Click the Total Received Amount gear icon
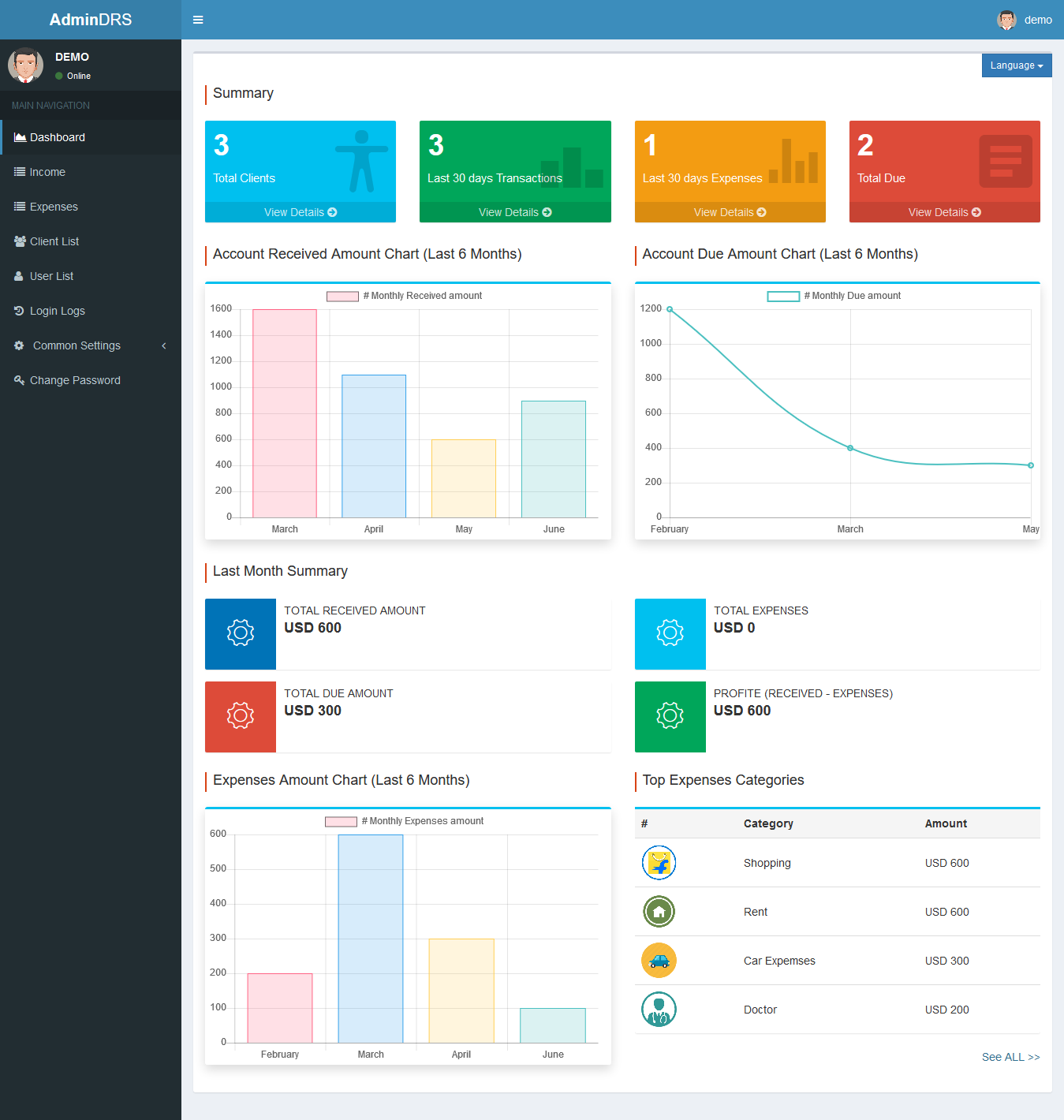 point(241,633)
